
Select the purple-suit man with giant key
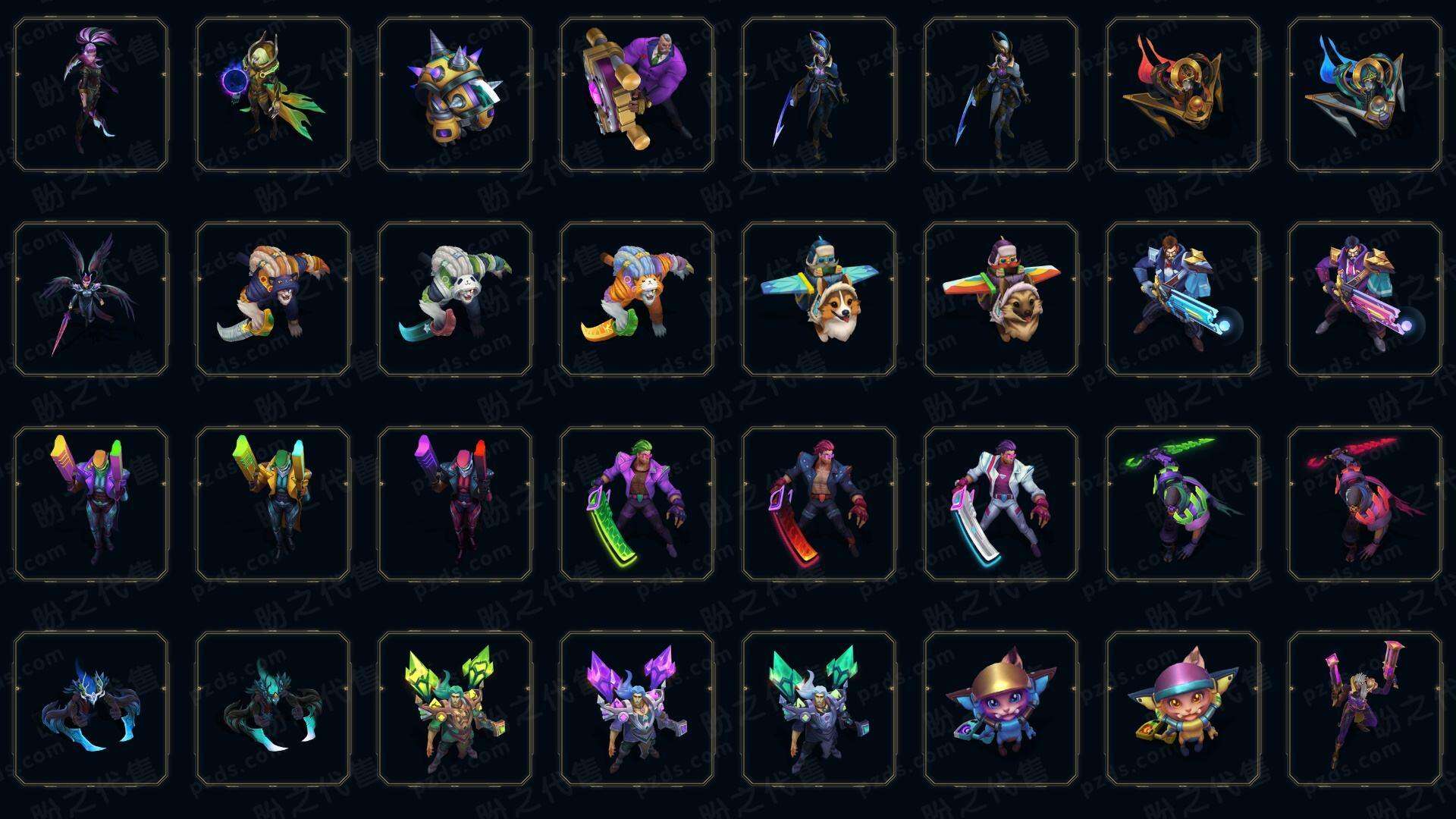[637, 94]
